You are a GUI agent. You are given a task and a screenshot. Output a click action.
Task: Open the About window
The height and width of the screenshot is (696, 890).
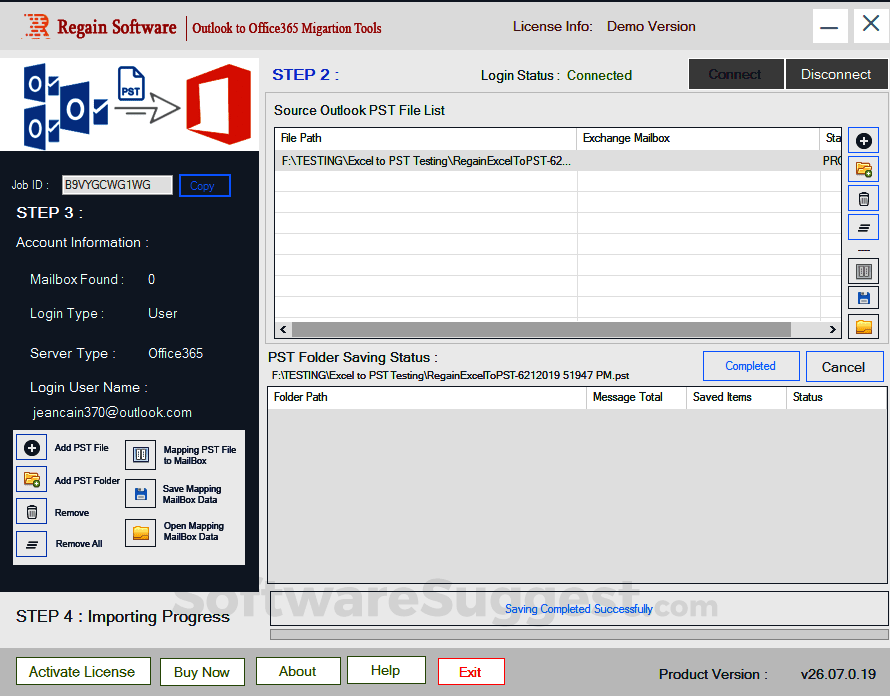click(x=297, y=671)
